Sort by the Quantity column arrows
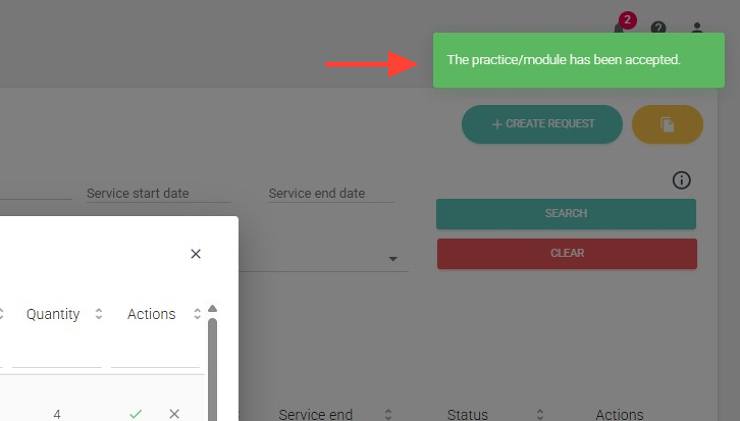Image resolution: width=740 pixels, height=421 pixels. point(98,314)
